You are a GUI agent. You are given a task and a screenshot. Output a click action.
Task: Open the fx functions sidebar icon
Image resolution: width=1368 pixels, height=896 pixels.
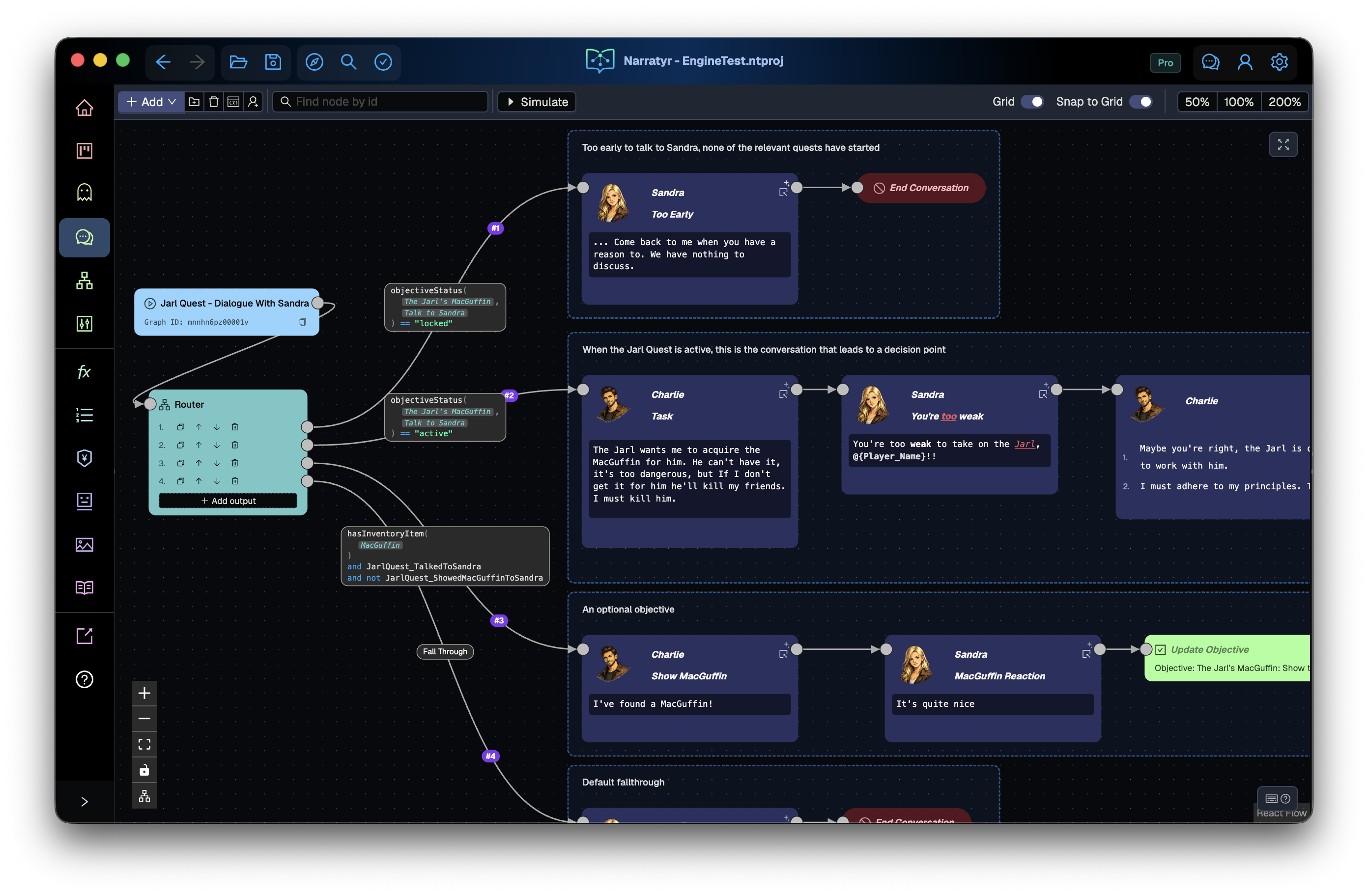click(85, 372)
